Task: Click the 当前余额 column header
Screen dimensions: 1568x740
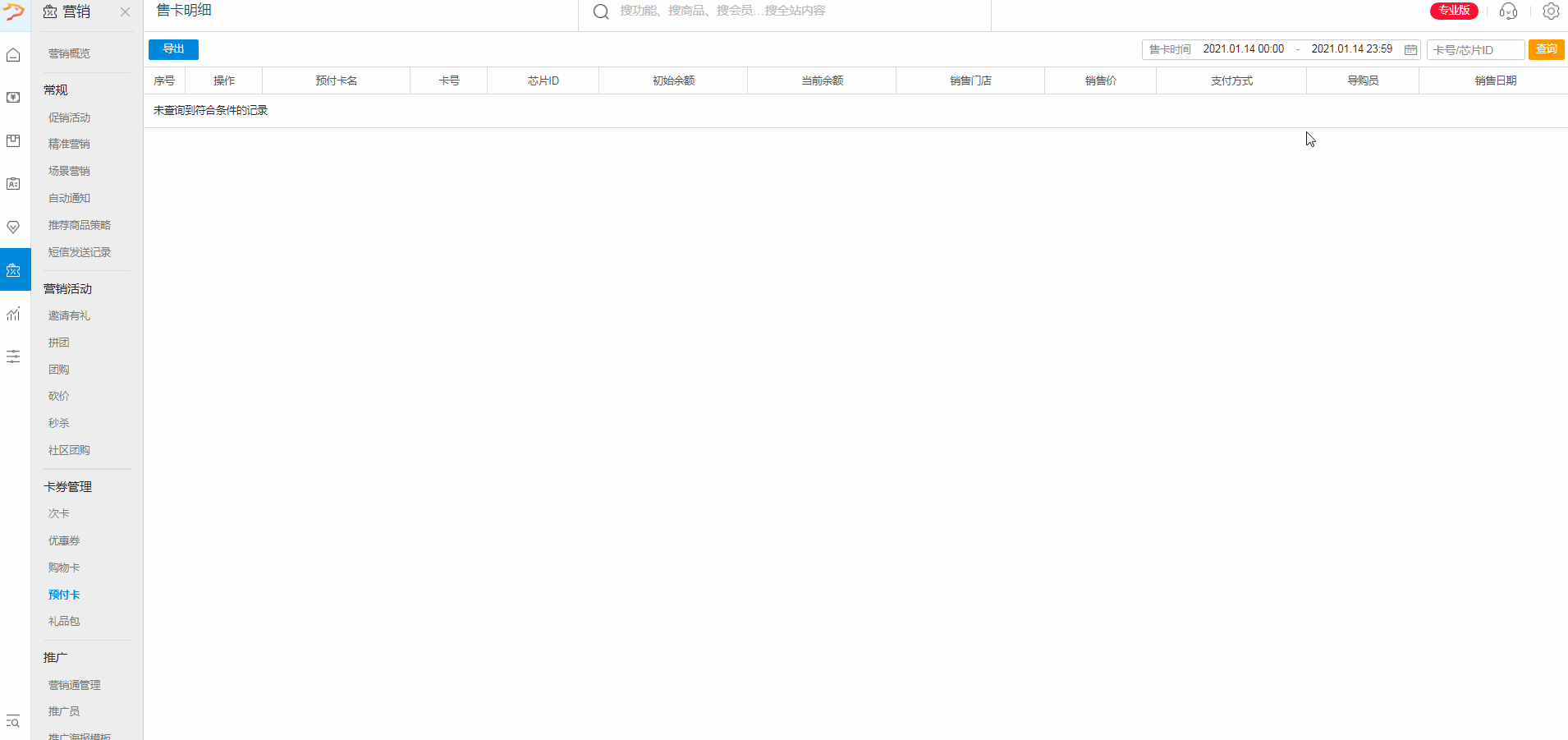Action: [822, 80]
